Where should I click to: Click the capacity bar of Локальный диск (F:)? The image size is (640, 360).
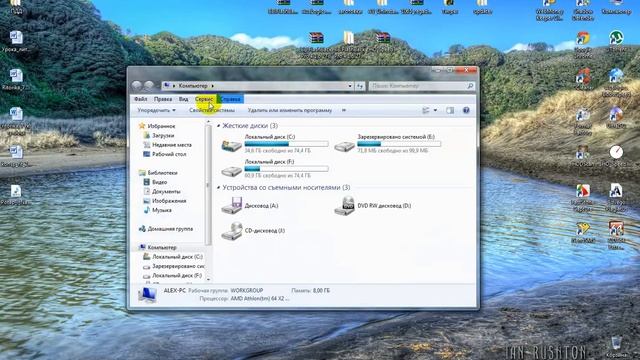287,169
